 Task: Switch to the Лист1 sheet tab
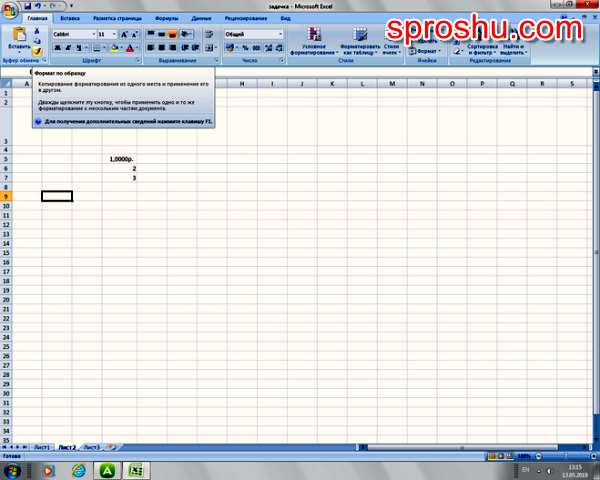coord(41,446)
